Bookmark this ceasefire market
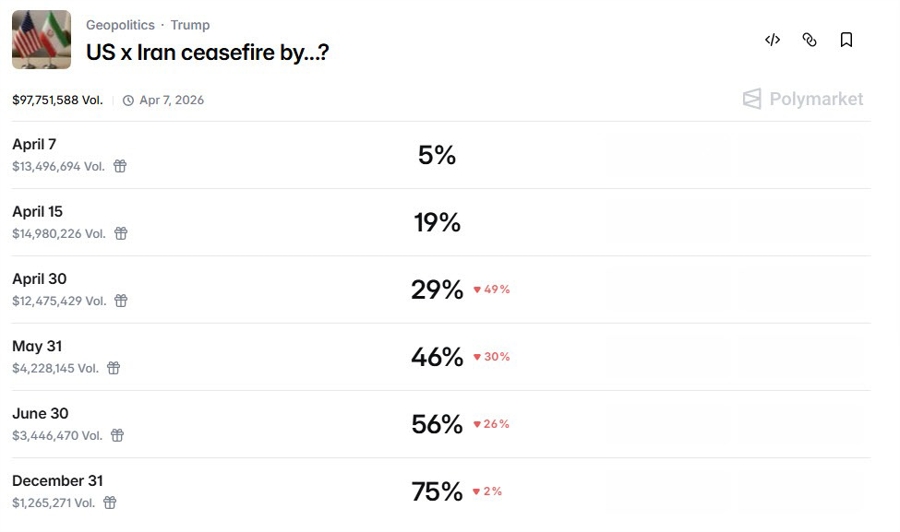 click(846, 40)
